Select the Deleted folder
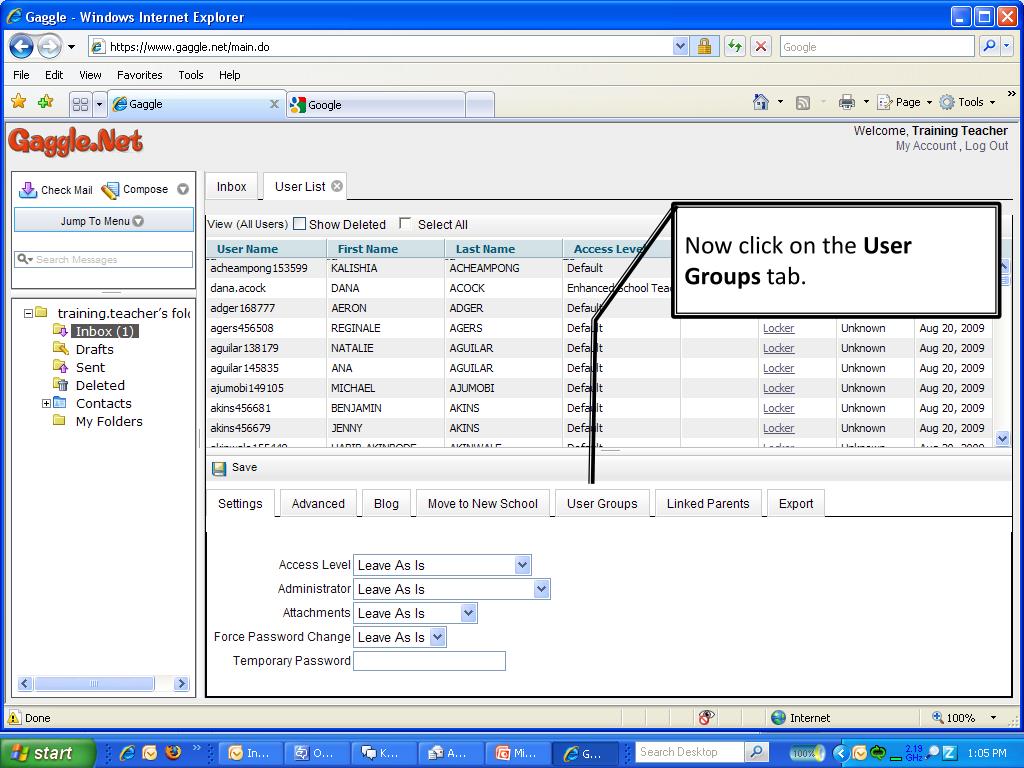 [100, 385]
